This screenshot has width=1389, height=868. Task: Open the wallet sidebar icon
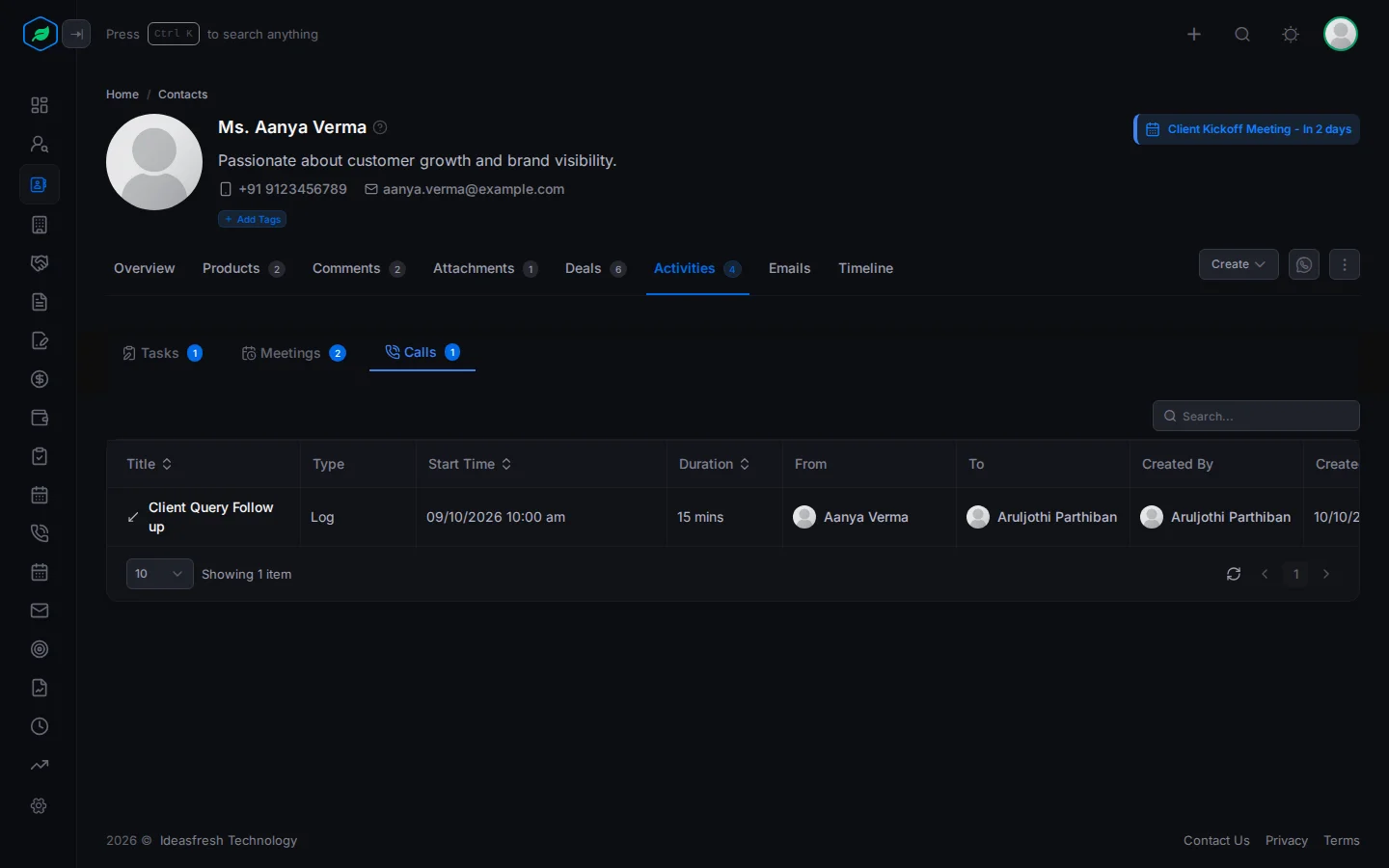tap(40, 418)
